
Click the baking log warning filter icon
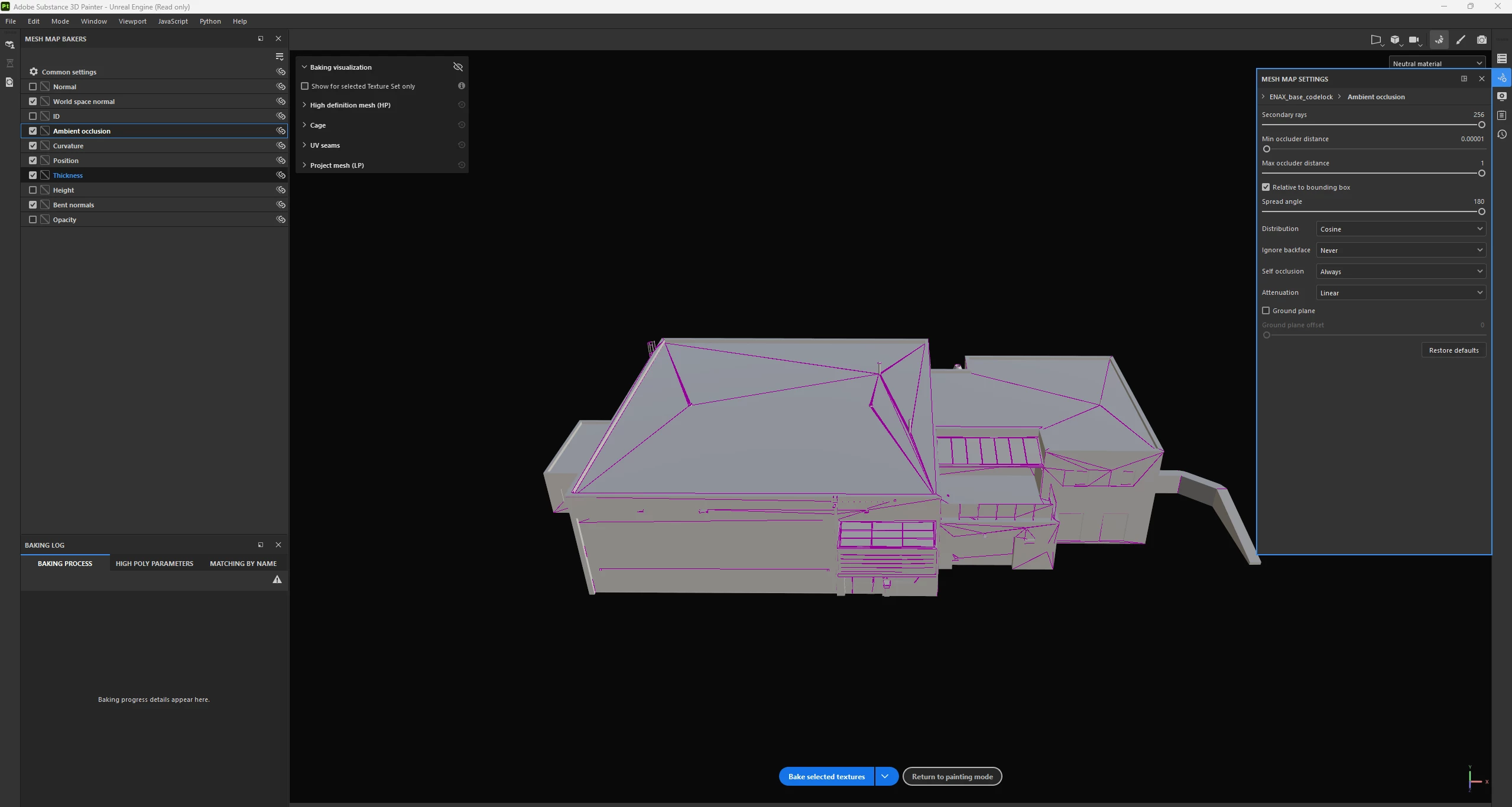click(277, 580)
